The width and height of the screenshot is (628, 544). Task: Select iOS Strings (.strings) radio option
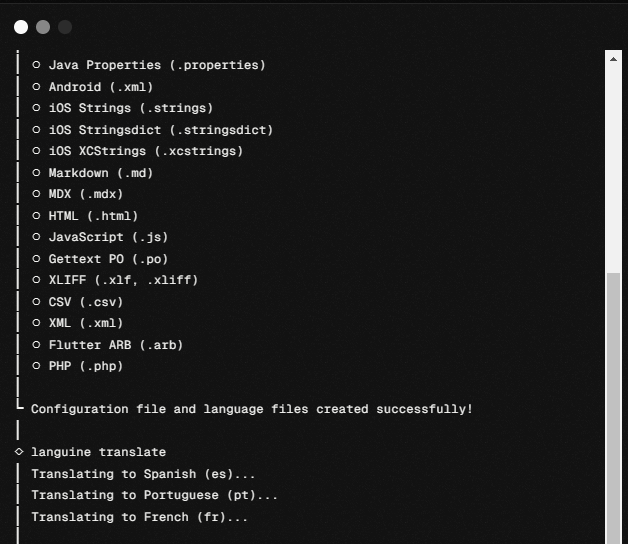point(37,108)
